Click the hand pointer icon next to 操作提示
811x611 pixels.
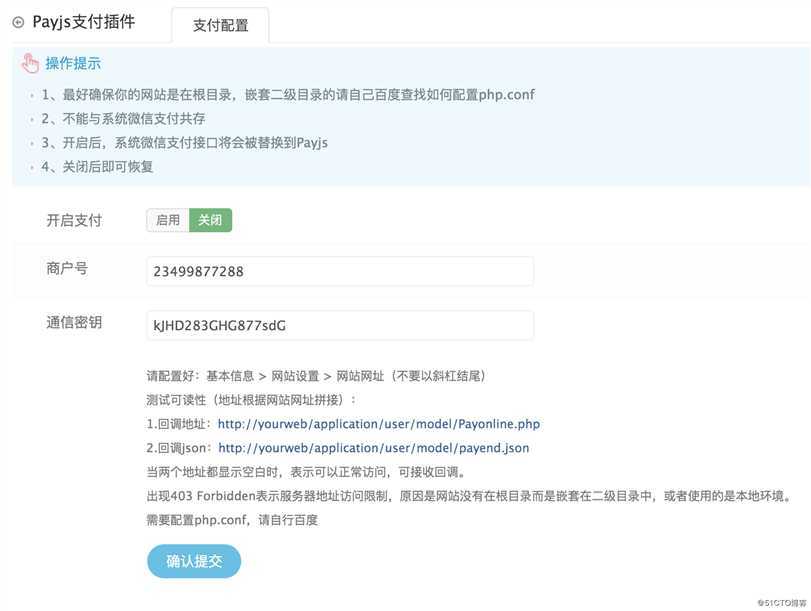[x=30, y=63]
